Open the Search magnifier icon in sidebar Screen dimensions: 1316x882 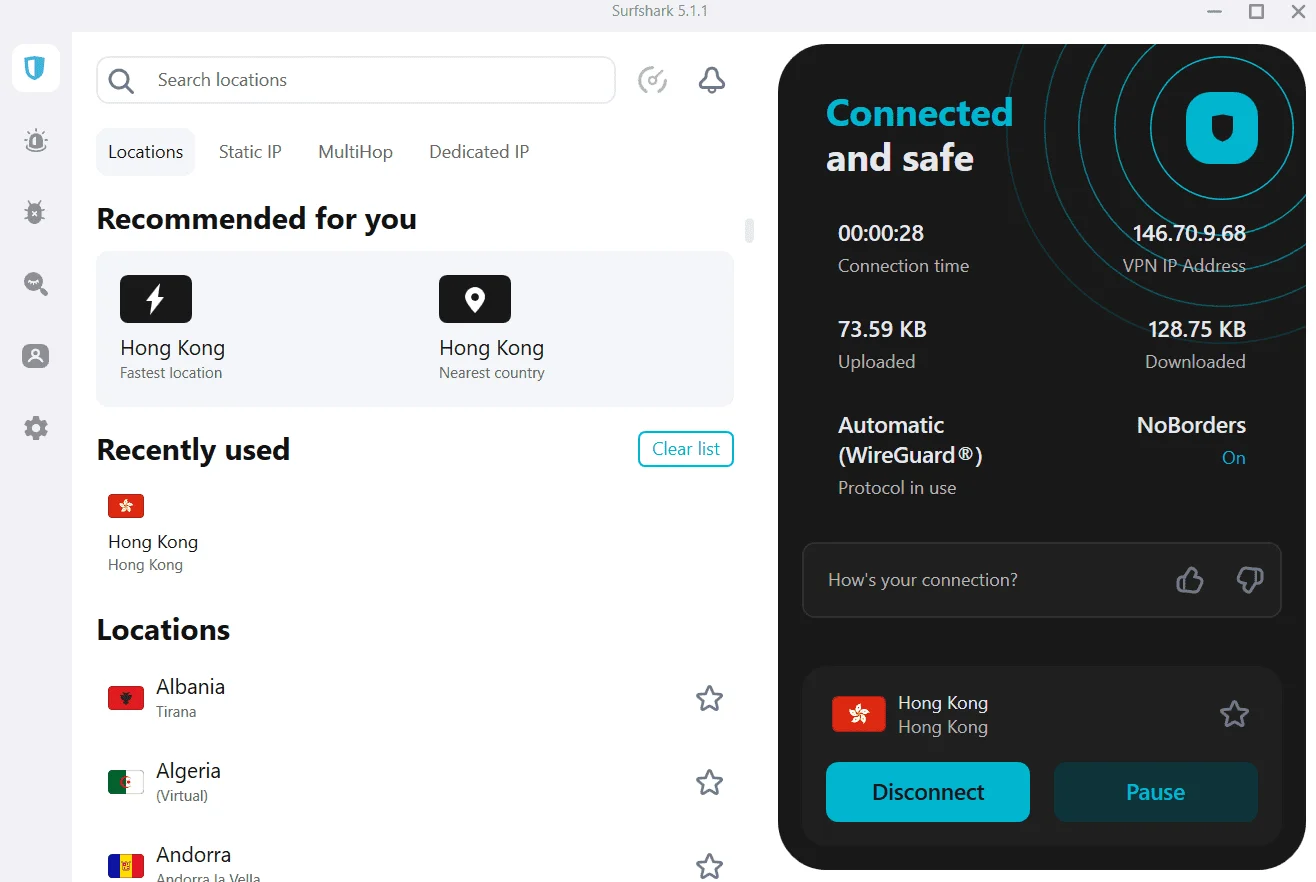tap(36, 284)
